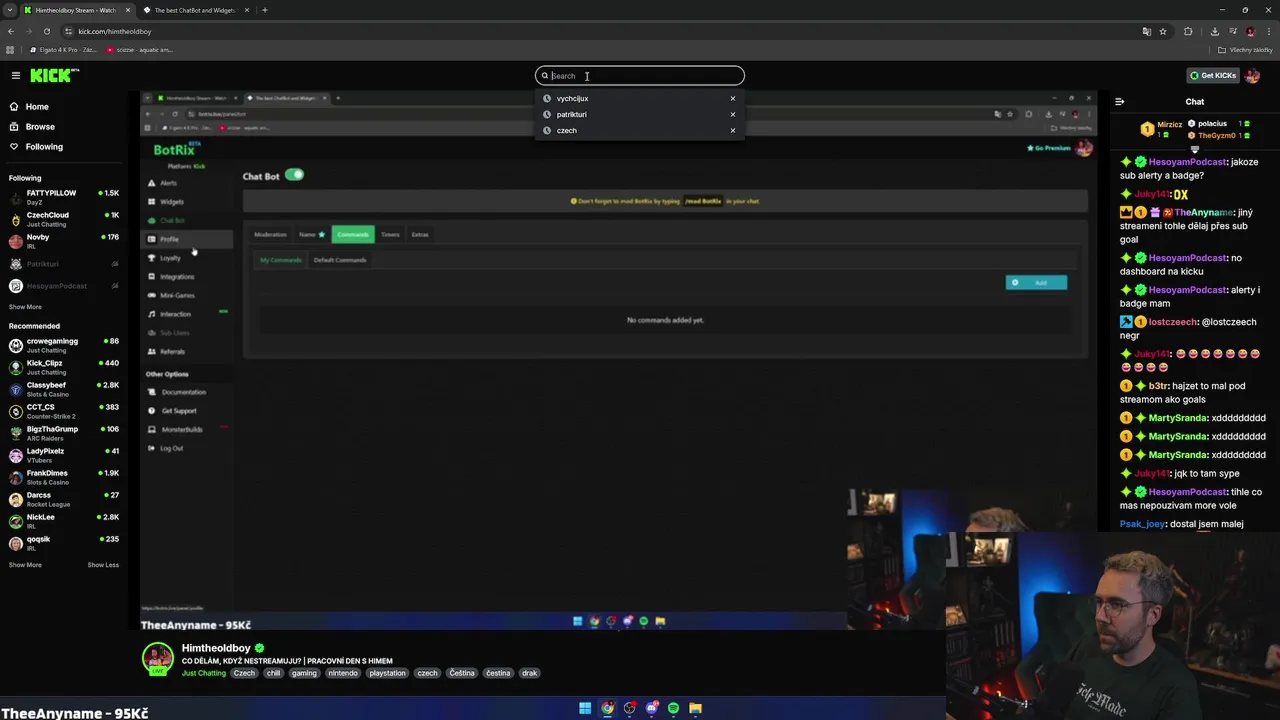Click the drak stream tag
This screenshot has height=720, width=1280.
[x=529, y=673]
